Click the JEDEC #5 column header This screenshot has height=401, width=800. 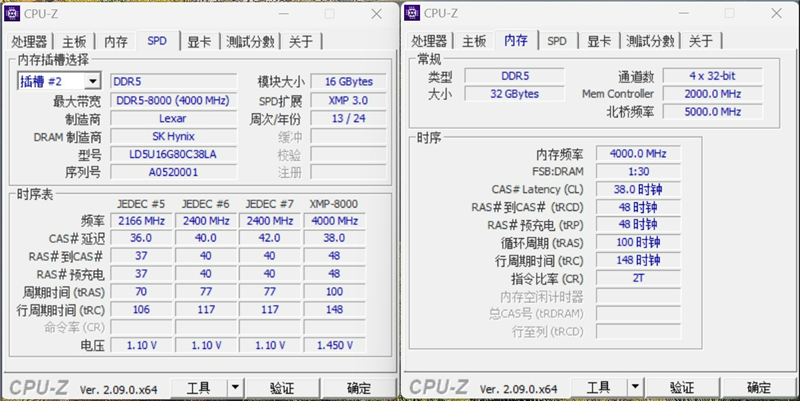click(x=141, y=204)
